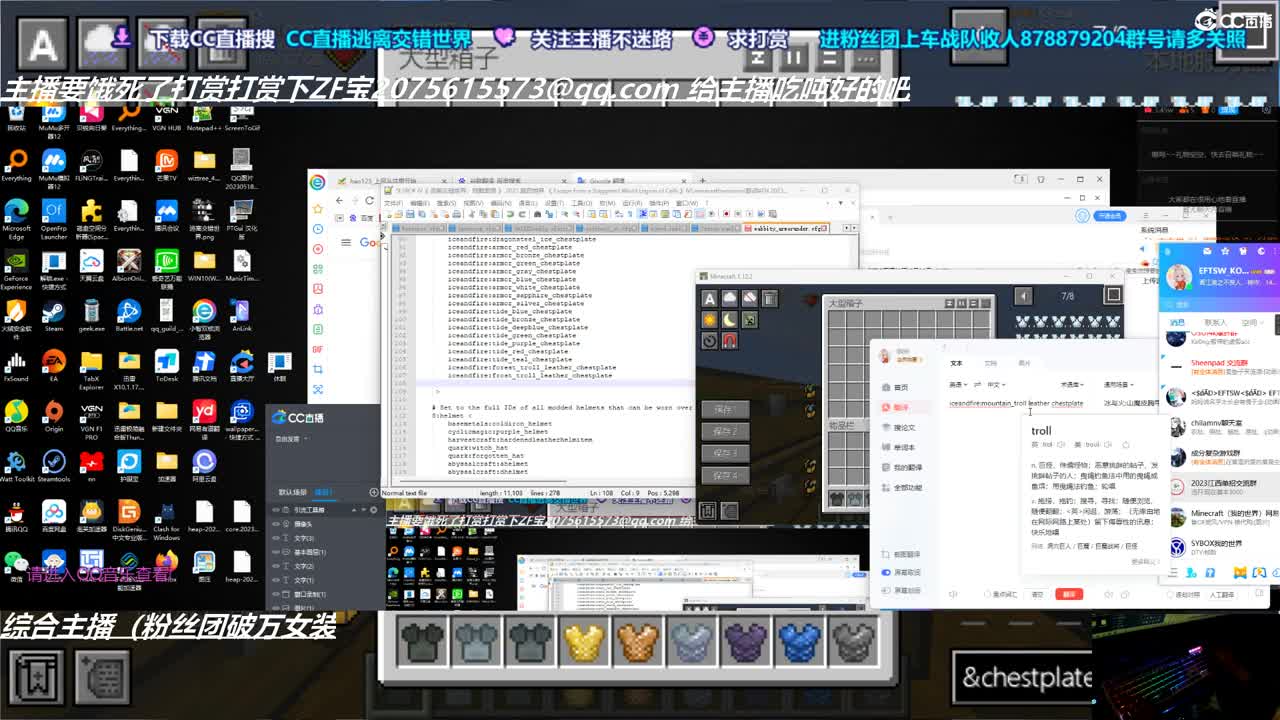Select the crop screenshot icon in browser sidebar
1280x720 pixels.
317,369
